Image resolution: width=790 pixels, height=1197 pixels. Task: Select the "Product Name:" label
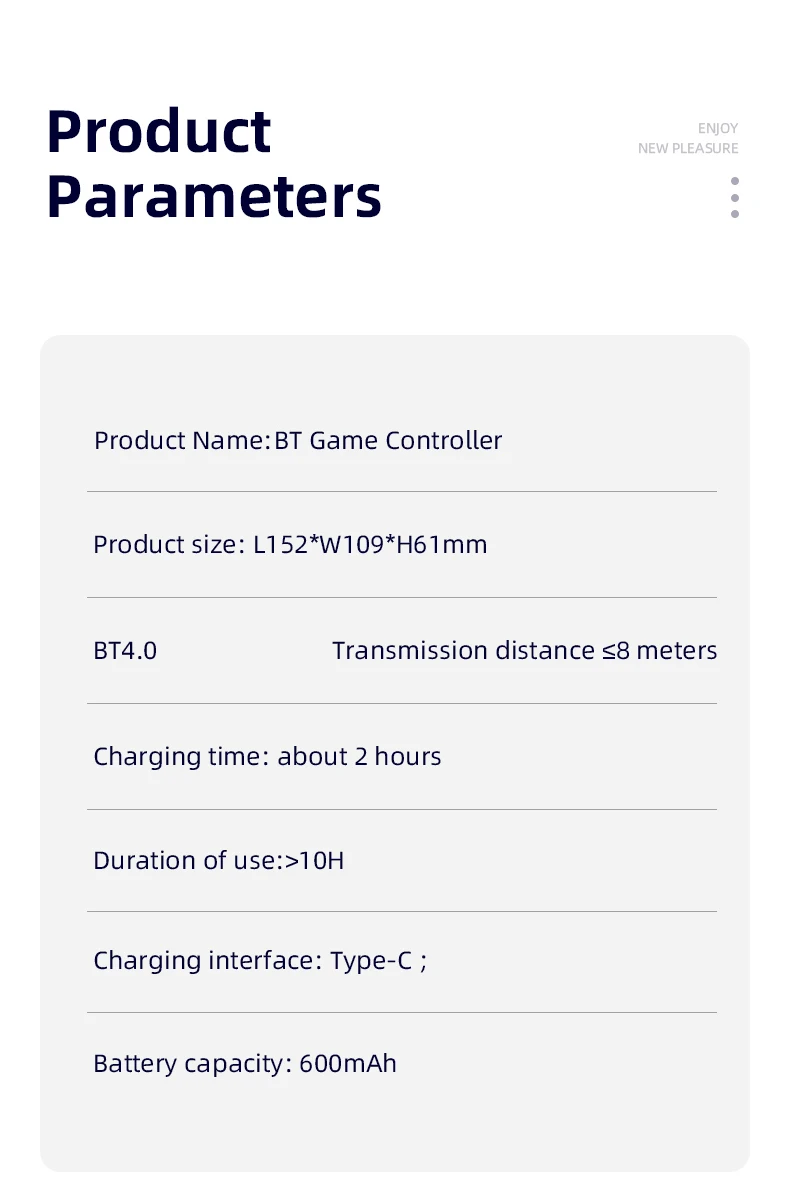[x=182, y=441]
